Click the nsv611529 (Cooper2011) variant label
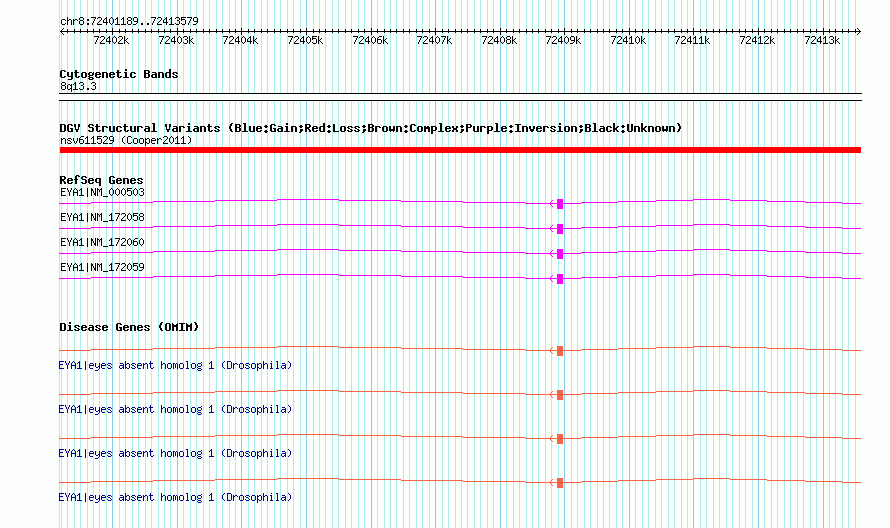Screen dimensions: 890x528 click(126, 140)
